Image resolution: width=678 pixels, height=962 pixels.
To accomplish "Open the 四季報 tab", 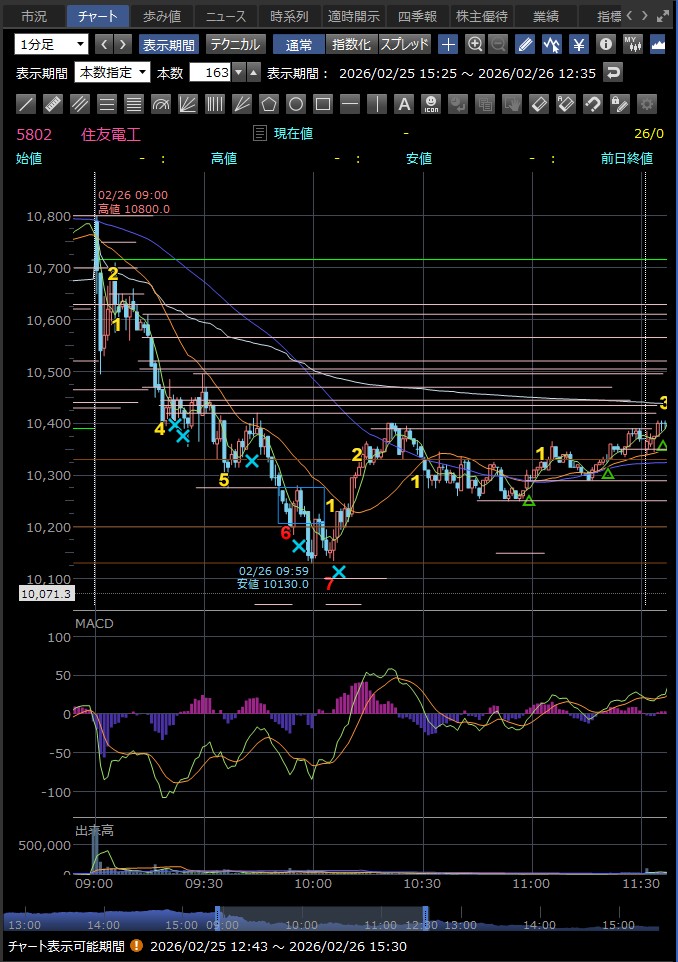I will tap(417, 16).
